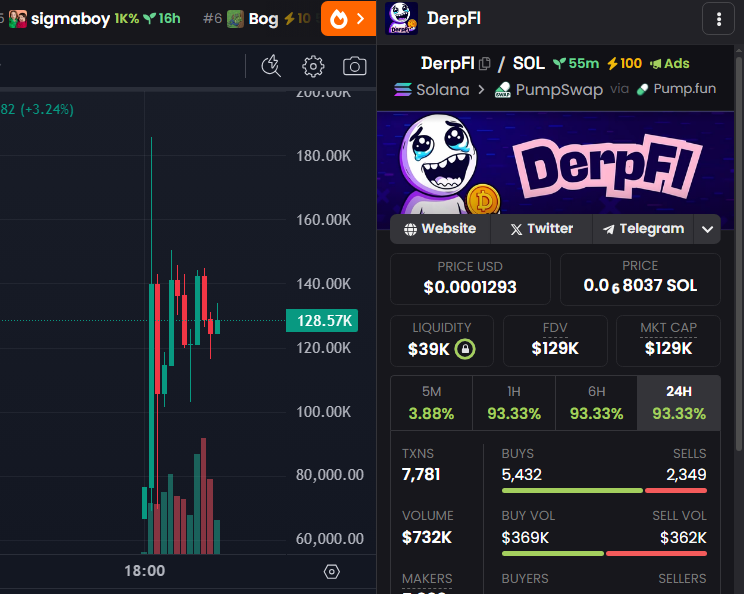
Task: Click the Pump.fun link
Action: coord(676,89)
